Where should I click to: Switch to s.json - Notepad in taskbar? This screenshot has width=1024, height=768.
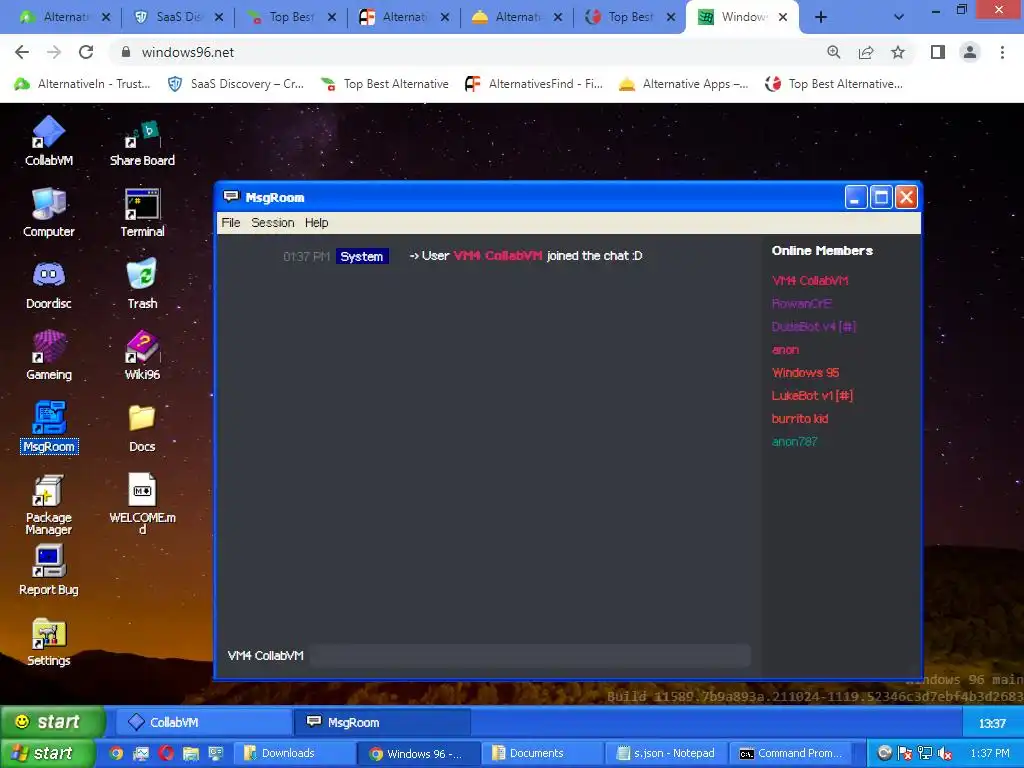pyautogui.click(x=666, y=753)
